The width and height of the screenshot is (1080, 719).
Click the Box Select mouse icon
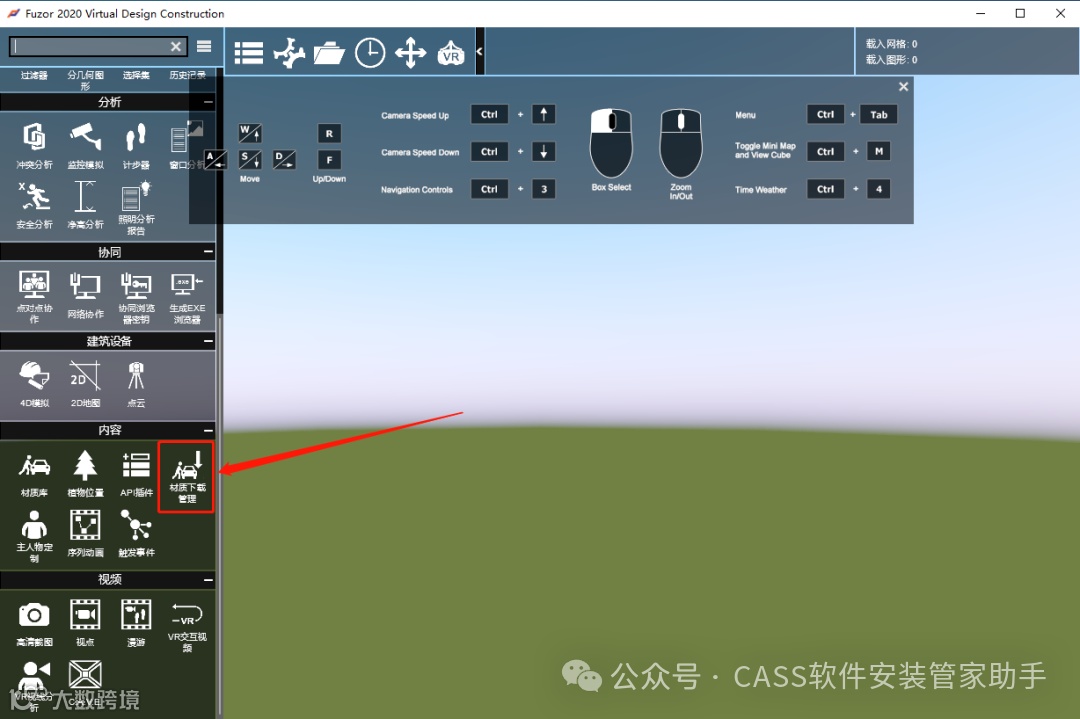coord(611,144)
